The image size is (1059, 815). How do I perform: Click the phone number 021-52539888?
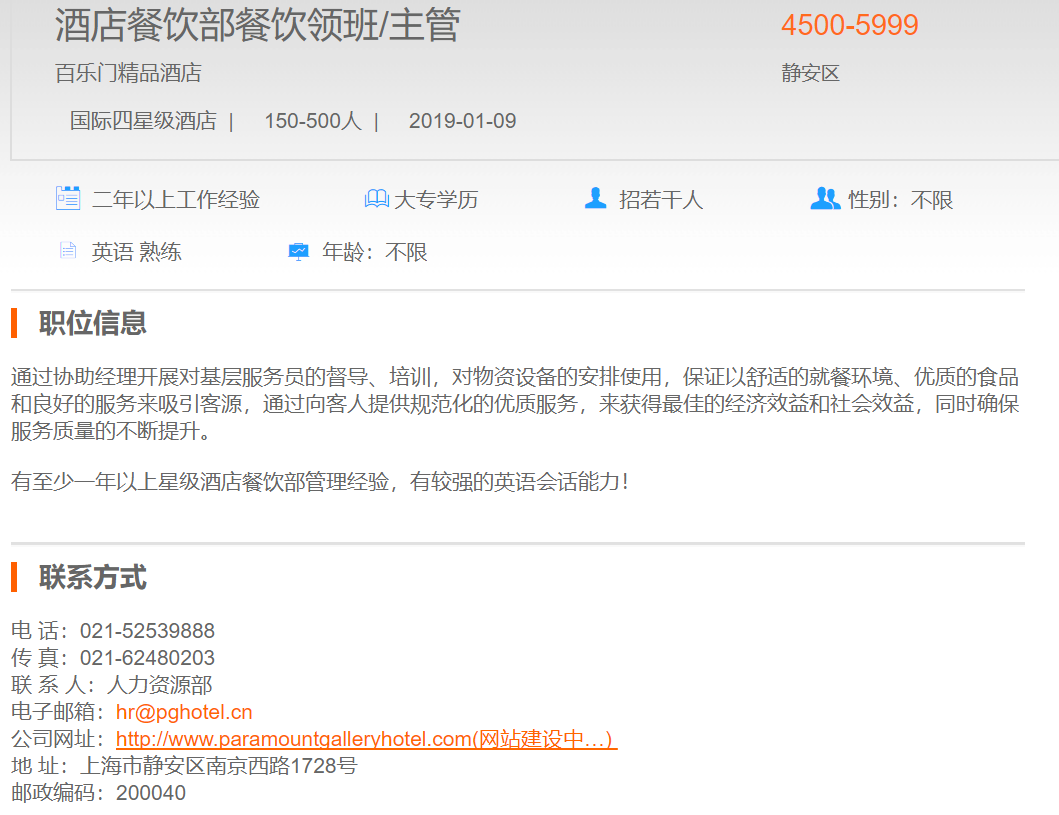[x=147, y=631]
